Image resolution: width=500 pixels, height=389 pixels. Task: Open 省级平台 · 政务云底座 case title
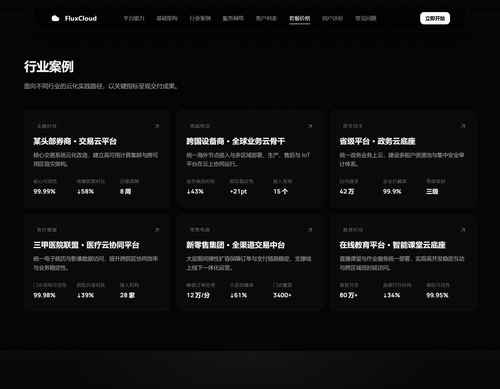[377, 141]
